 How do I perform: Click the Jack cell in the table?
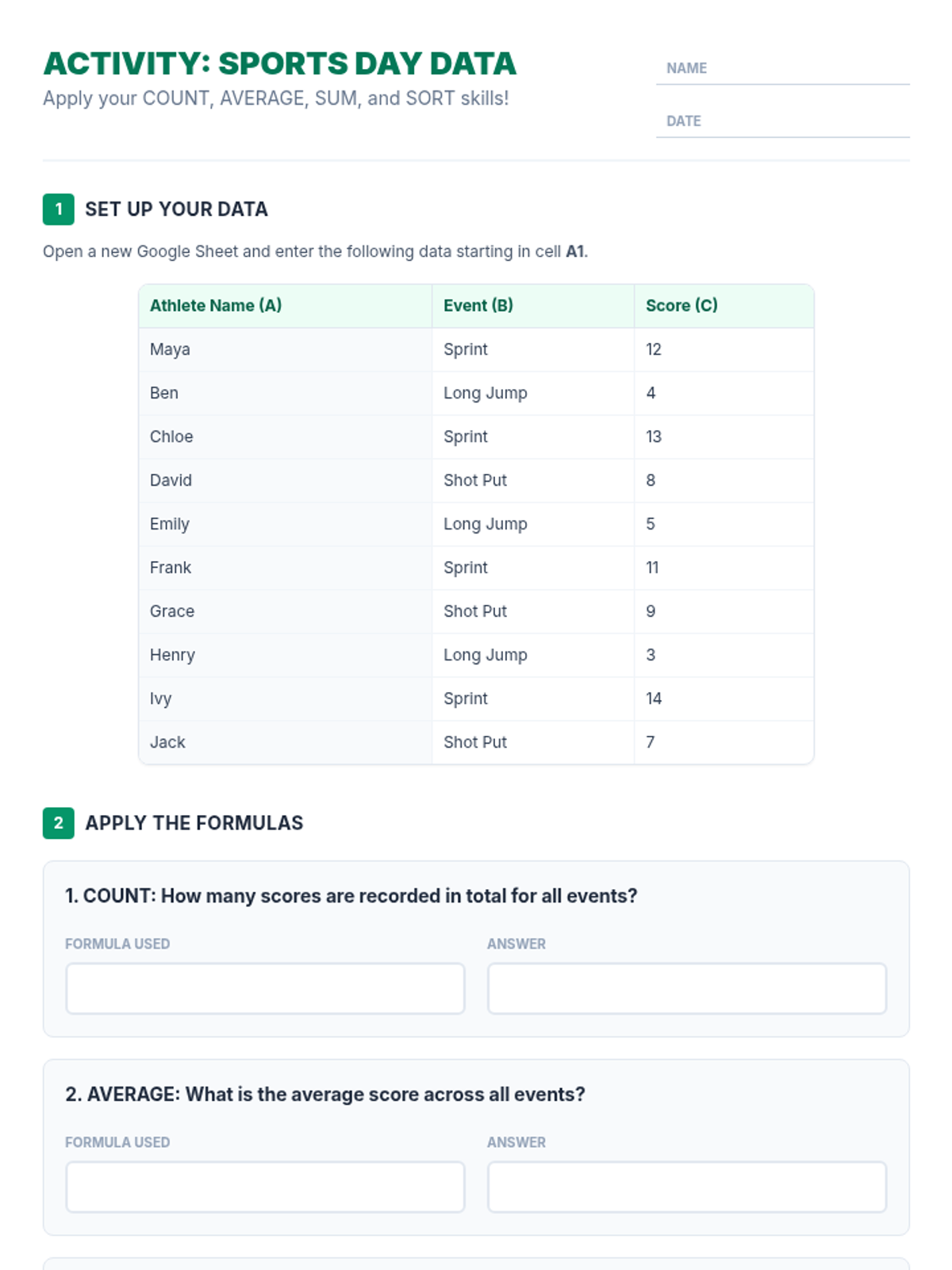click(x=167, y=742)
